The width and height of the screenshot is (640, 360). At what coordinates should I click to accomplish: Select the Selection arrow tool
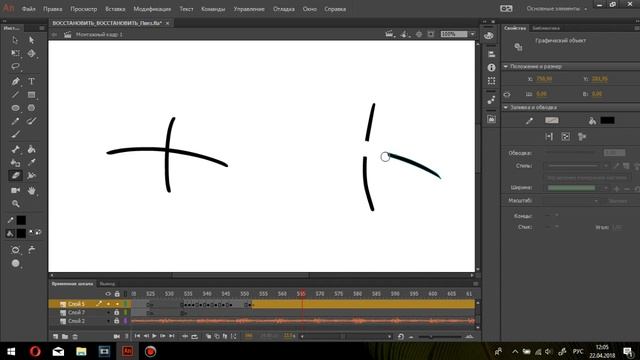pyautogui.click(x=15, y=40)
